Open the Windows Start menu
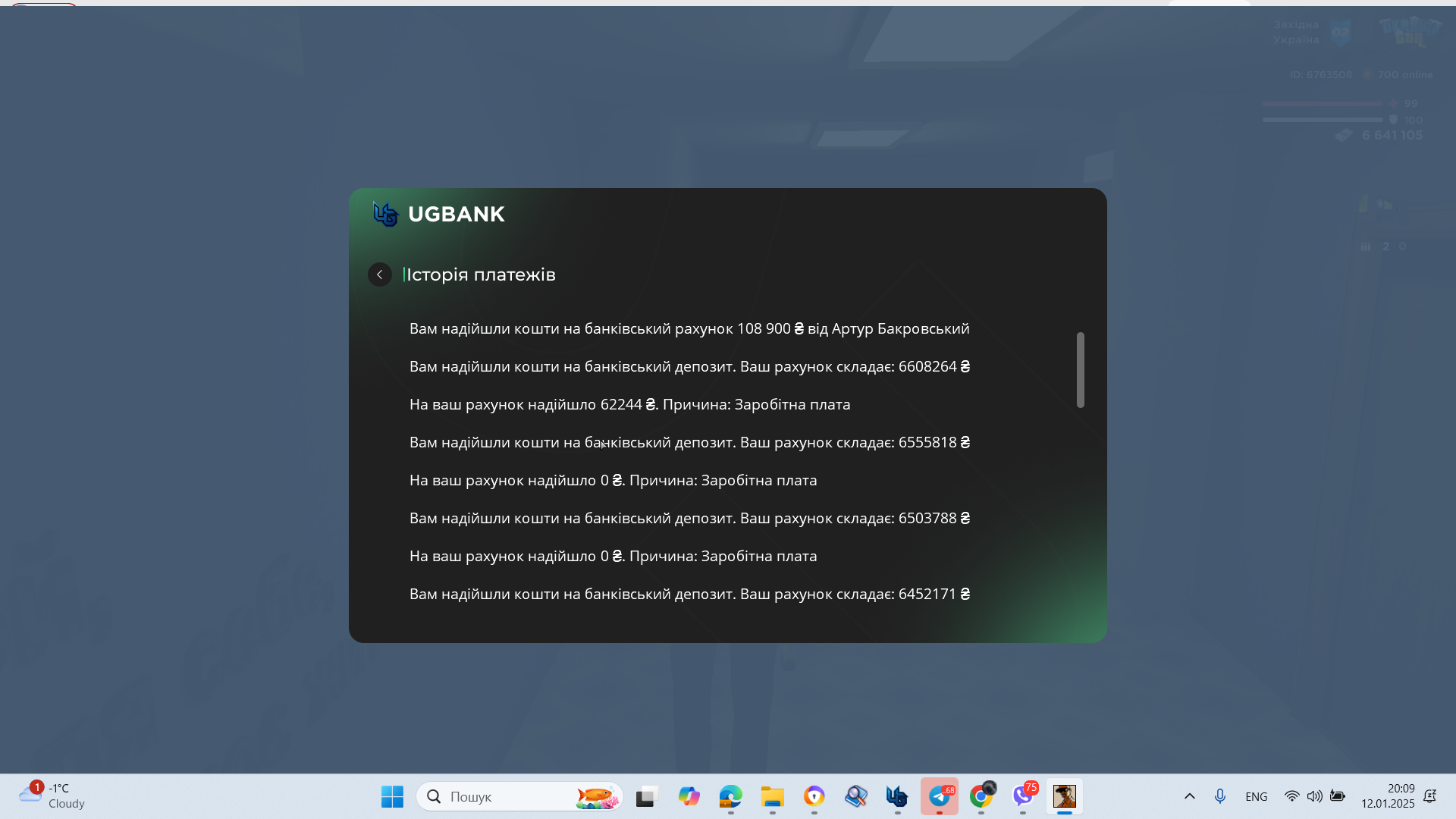Screen dimensions: 1456x819 pos(392,796)
